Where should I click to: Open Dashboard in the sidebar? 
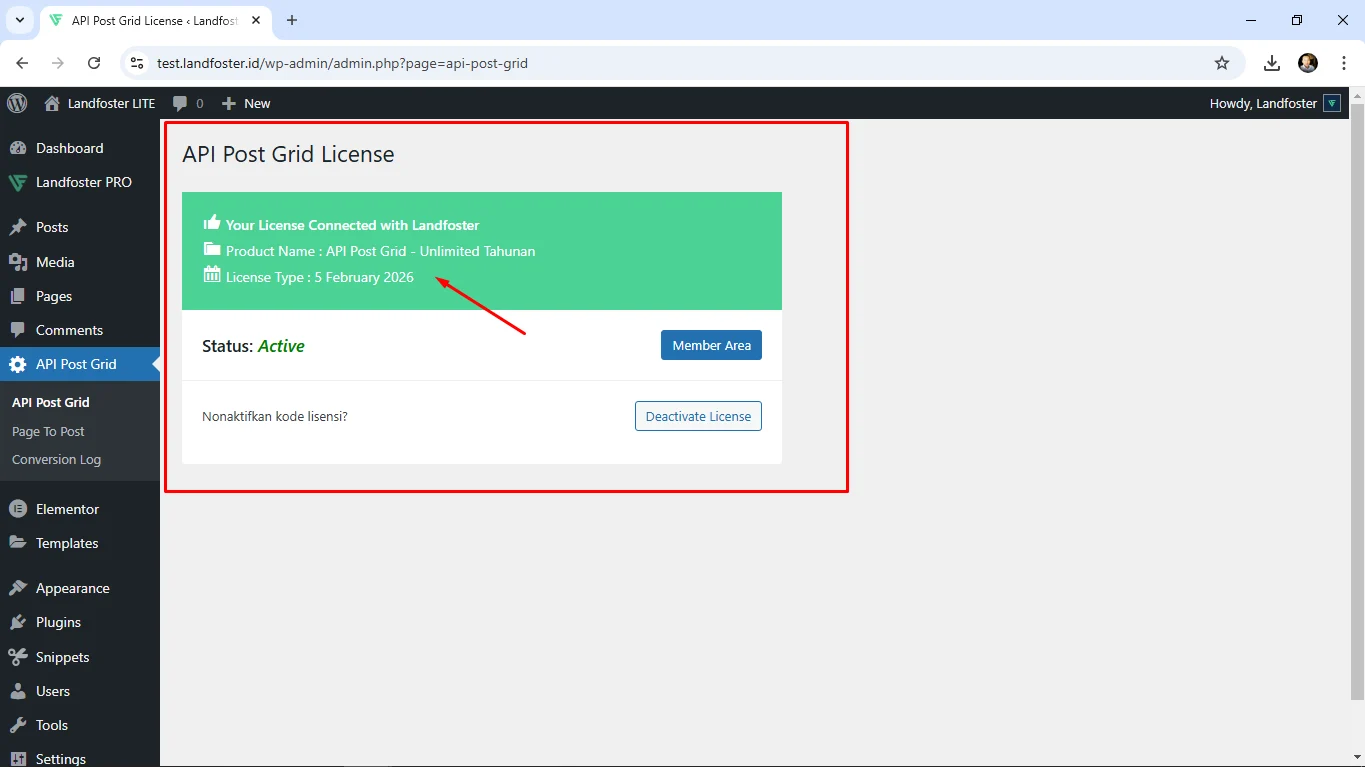(x=80, y=148)
